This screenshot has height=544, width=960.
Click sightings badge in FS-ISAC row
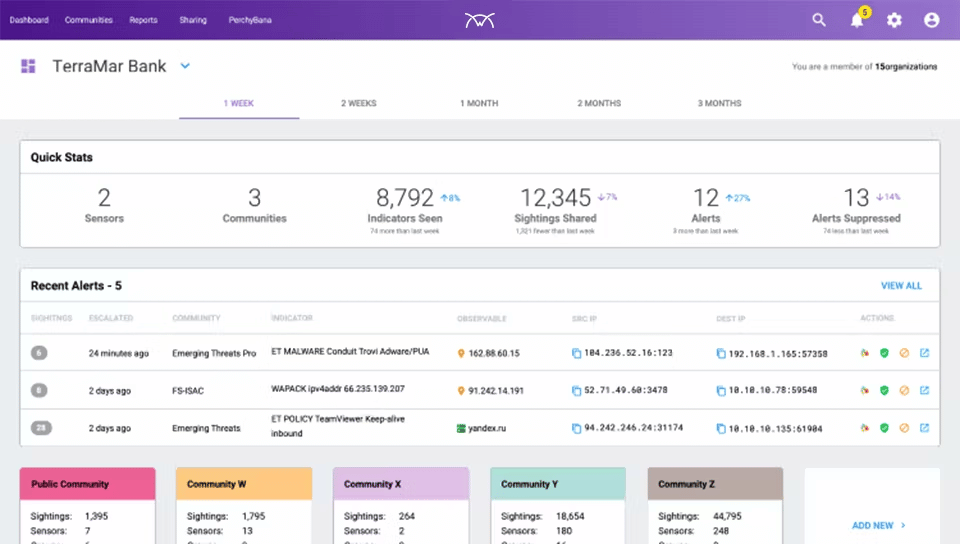tap(39, 390)
